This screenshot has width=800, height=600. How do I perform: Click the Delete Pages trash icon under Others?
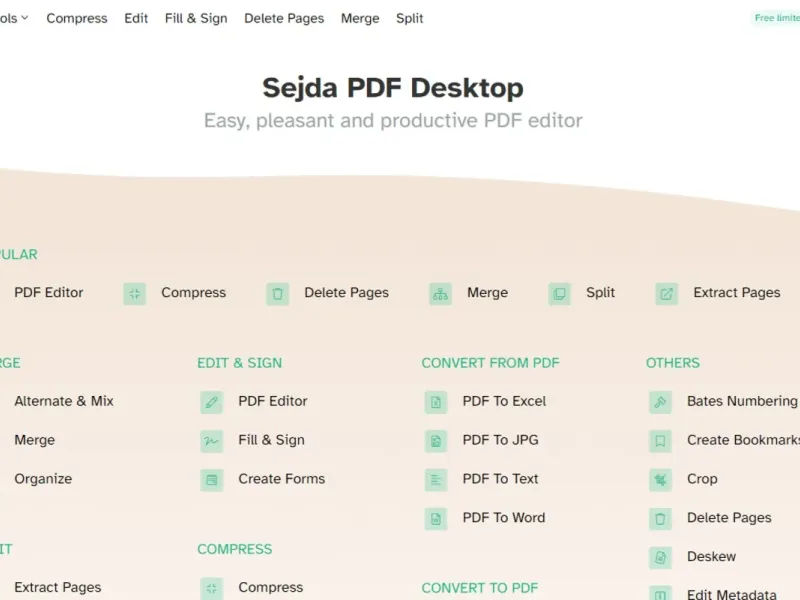[x=660, y=518]
